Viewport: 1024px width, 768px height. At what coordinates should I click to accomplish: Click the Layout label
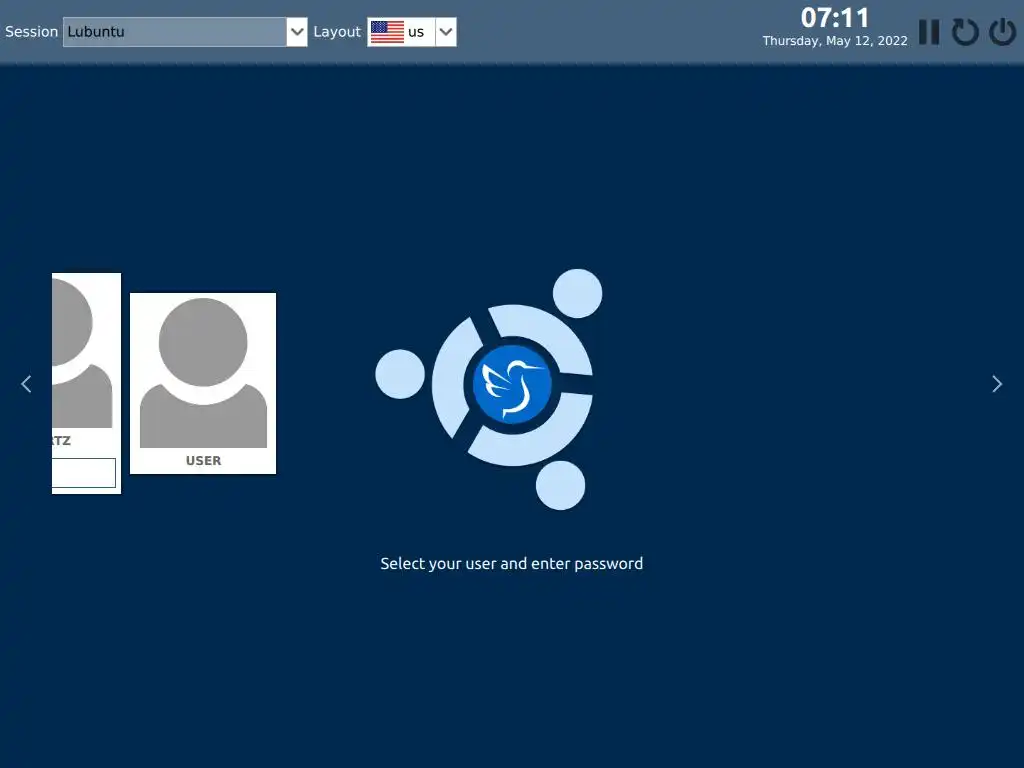[x=337, y=32]
